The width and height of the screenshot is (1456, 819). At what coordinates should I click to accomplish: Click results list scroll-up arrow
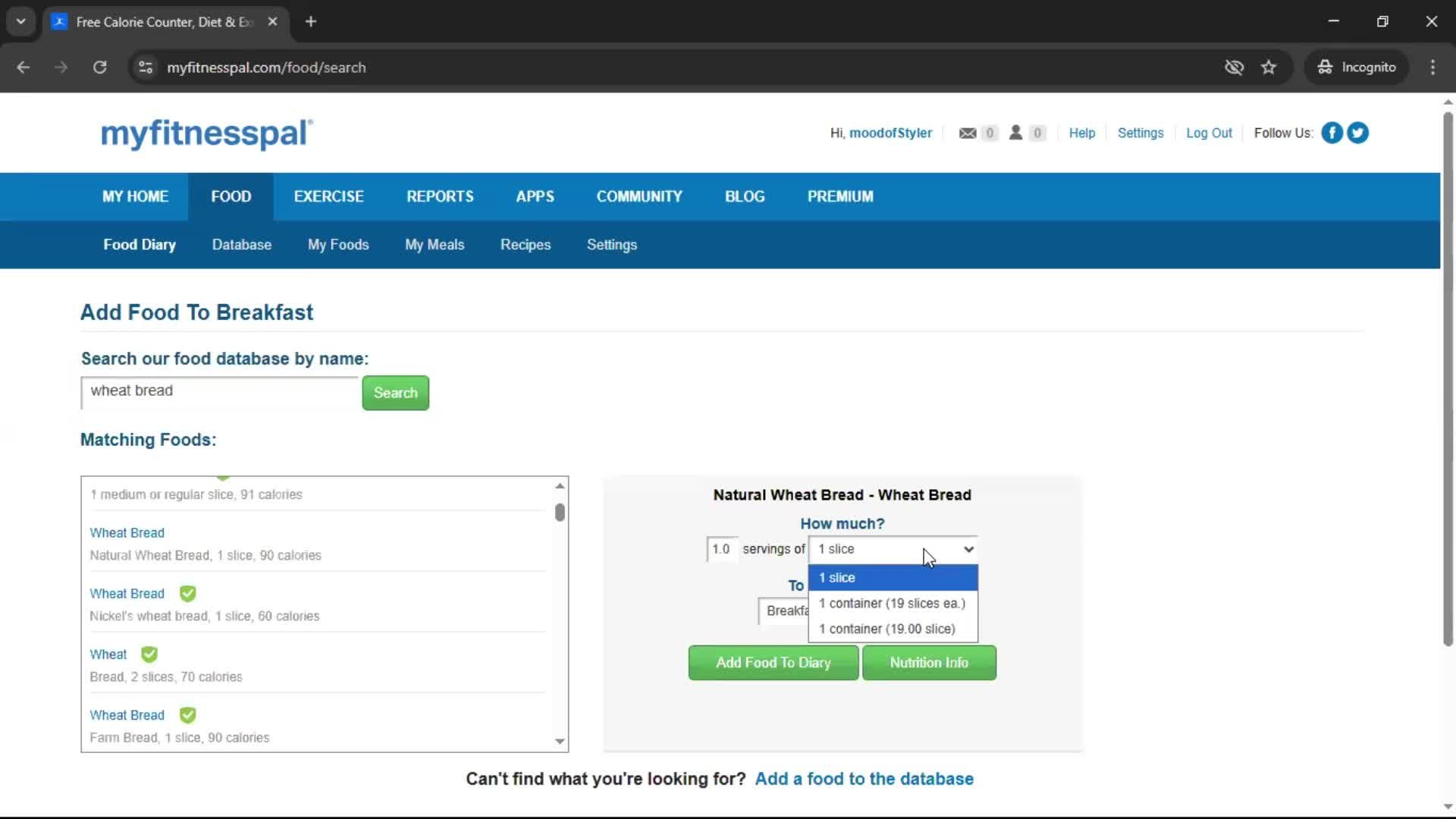point(560,485)
